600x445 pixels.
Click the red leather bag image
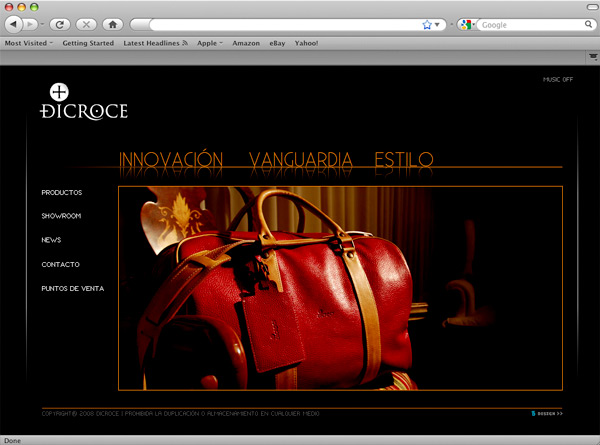coord(300,290)
